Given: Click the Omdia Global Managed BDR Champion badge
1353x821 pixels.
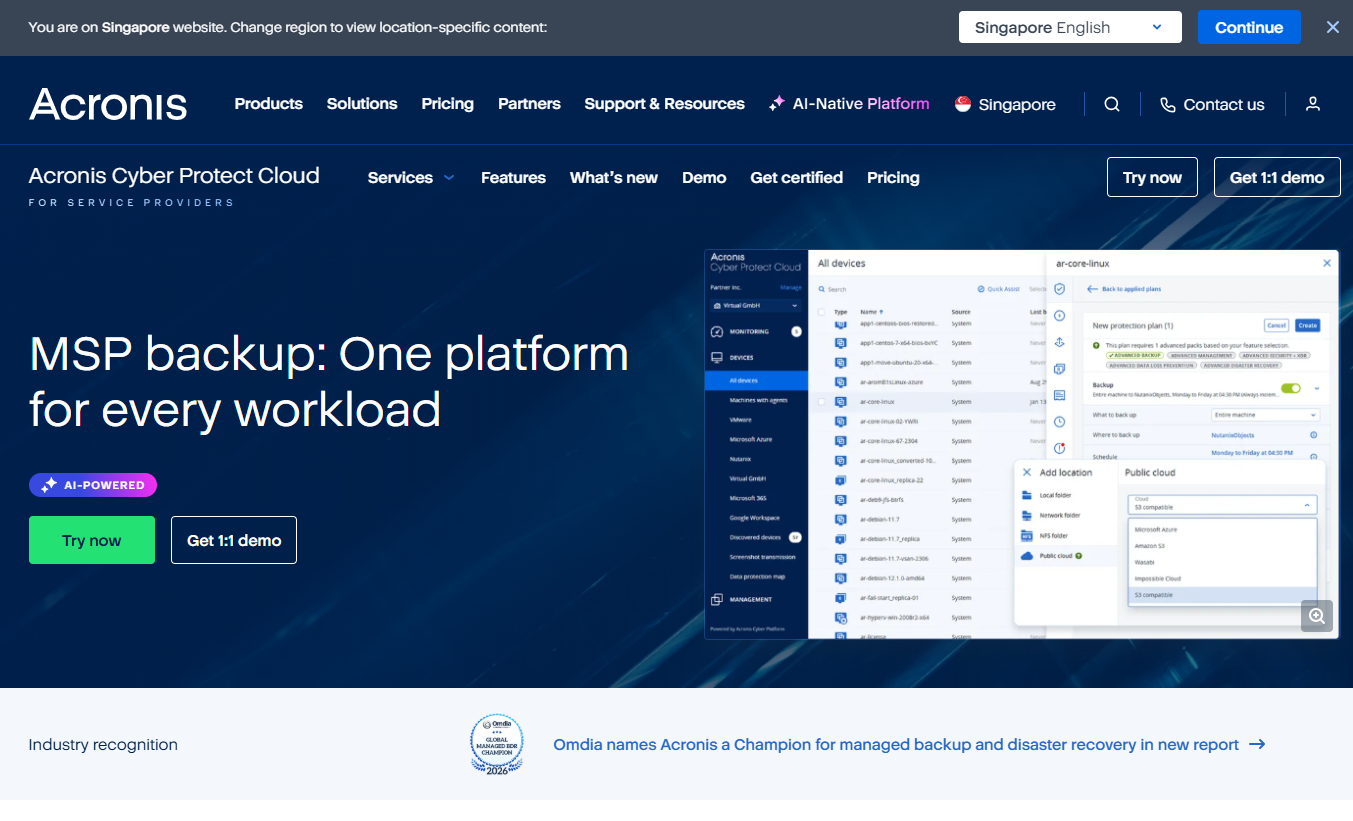Looking at the screenshot, I should click(x=497, y=745).
